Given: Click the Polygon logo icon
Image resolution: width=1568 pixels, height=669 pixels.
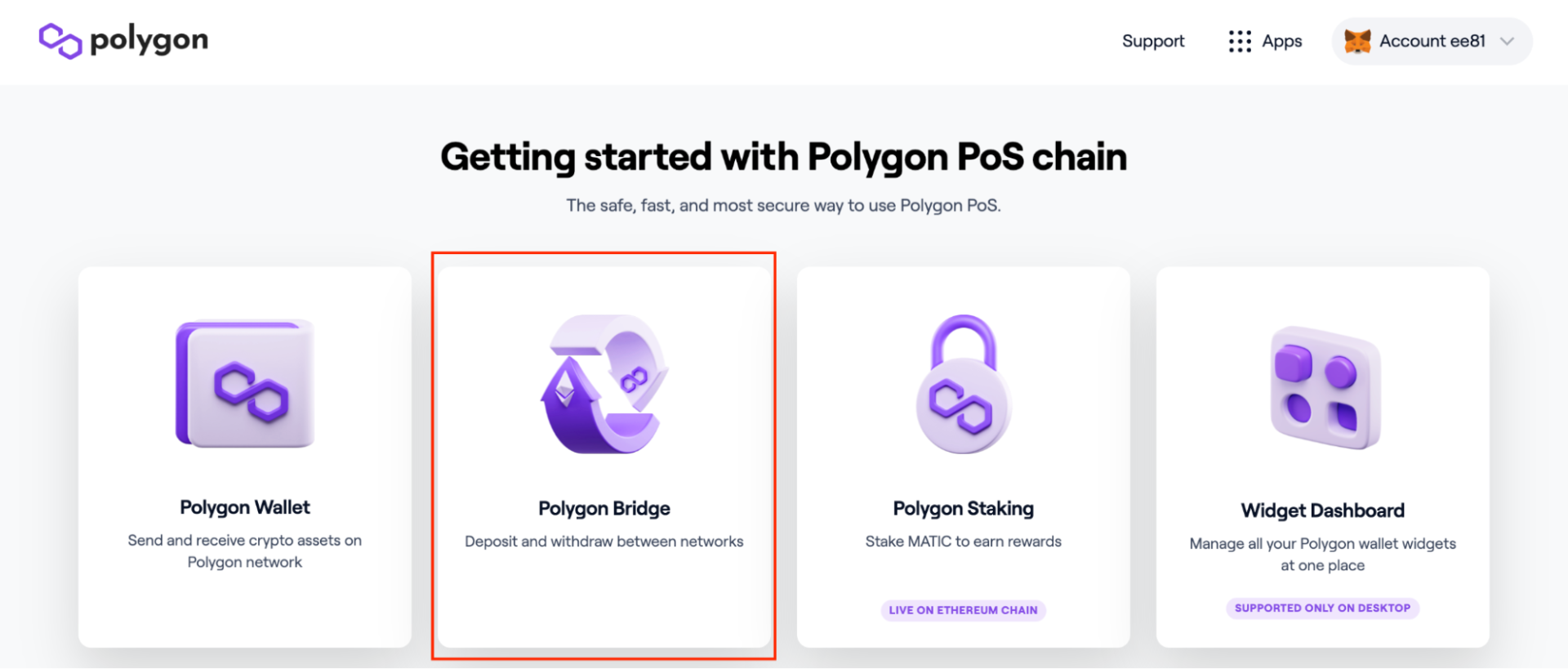Looking at the screenshot, I should pyautogui.click(x=60, y=41).
